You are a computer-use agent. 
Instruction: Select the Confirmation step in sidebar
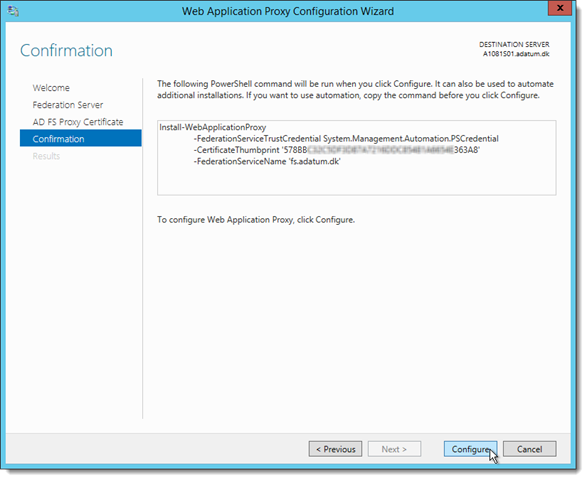[80, 139]
